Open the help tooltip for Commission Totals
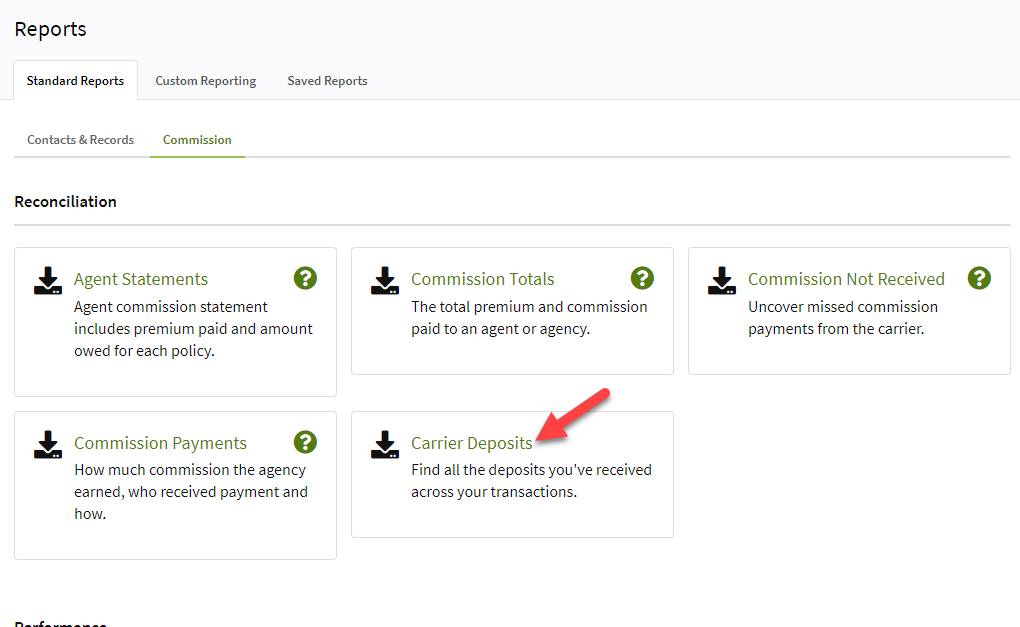Screen dimensions: 1020x627 (642, 278)
